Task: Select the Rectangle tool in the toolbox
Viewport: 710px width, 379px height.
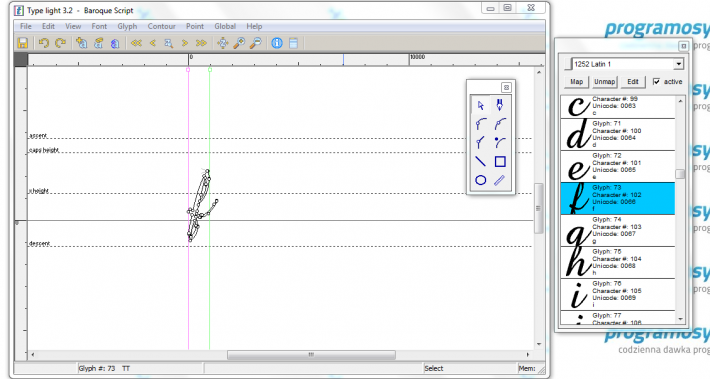Action: tap(499, 161)
